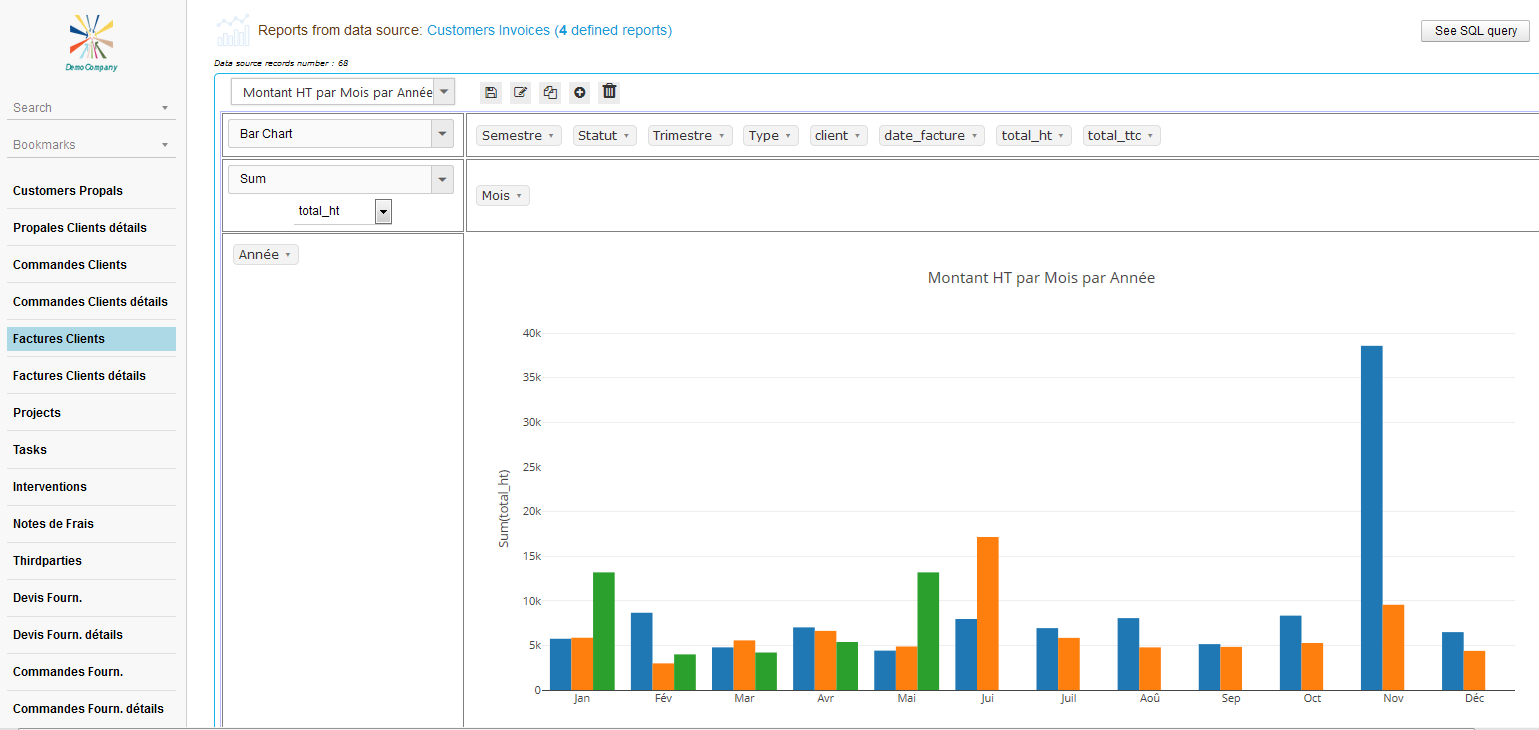The image size is (1539, 730).
Task: Click the tall blue Nov bar
Action: pyautogui.click(x=1371, y=517)
